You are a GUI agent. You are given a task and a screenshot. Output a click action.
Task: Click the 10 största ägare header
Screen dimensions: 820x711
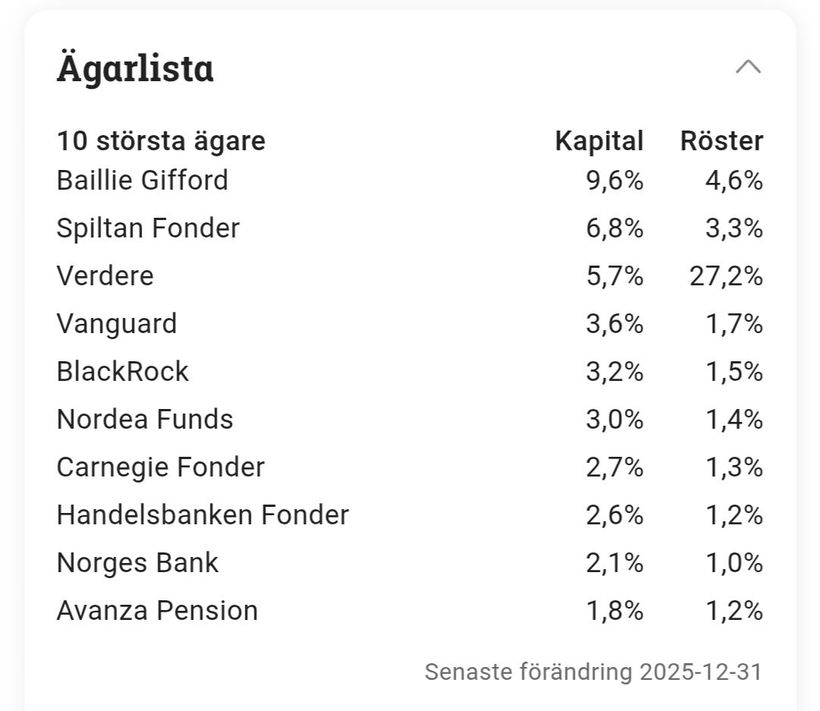(x=161, y=141)
